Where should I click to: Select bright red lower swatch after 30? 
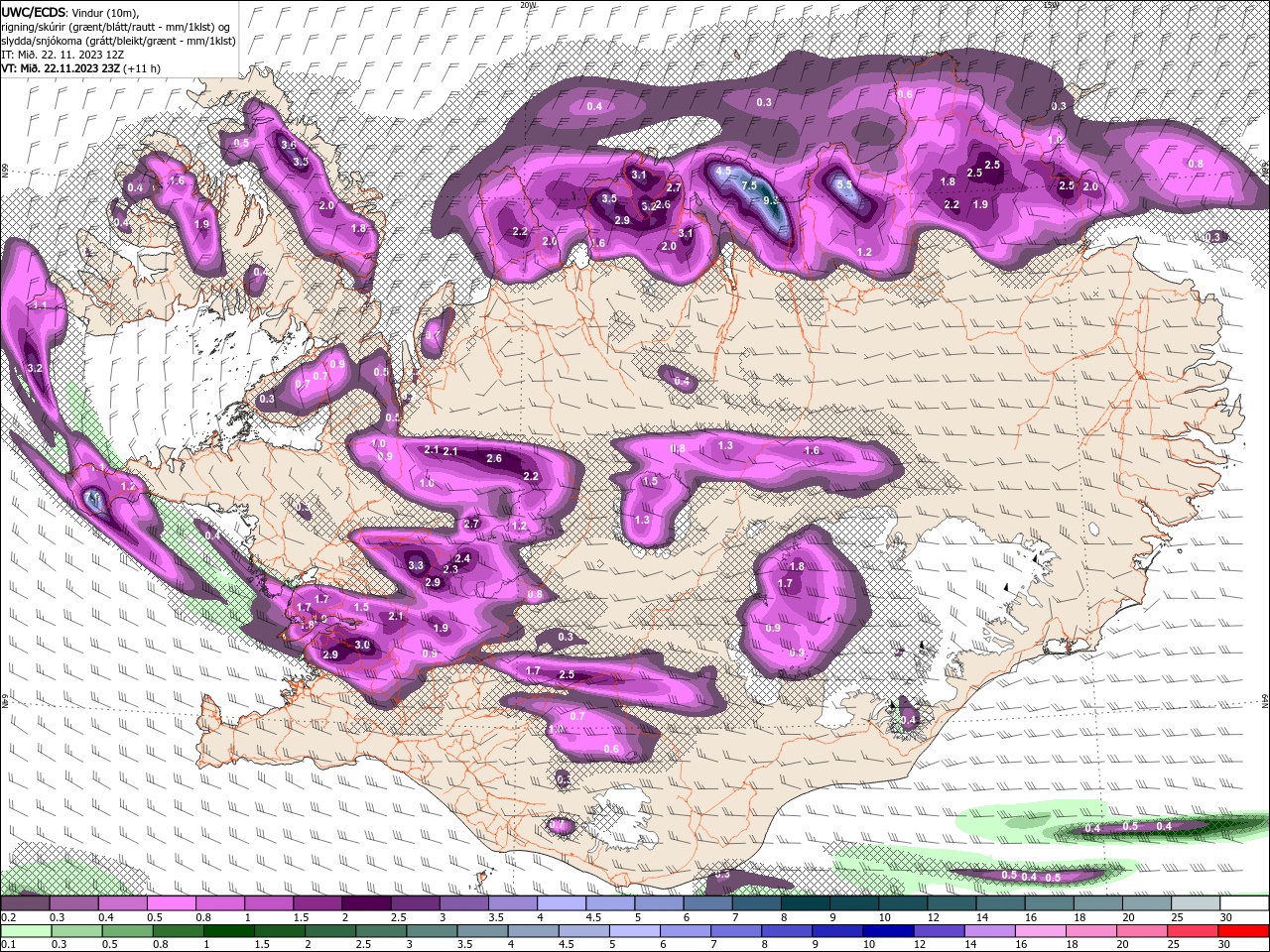point(1242,930)
